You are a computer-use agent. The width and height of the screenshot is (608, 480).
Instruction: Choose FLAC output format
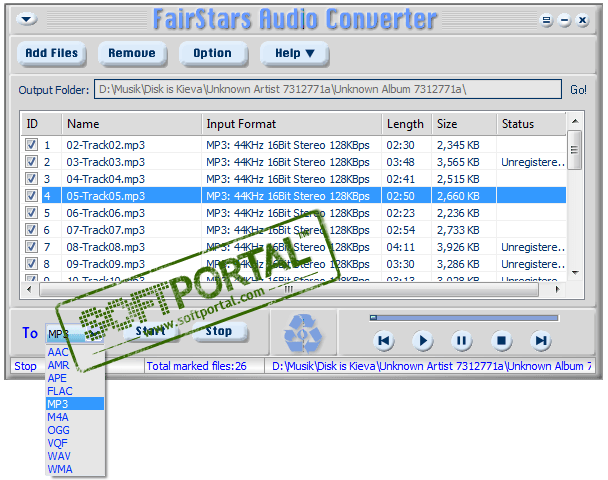coord(75,391)
